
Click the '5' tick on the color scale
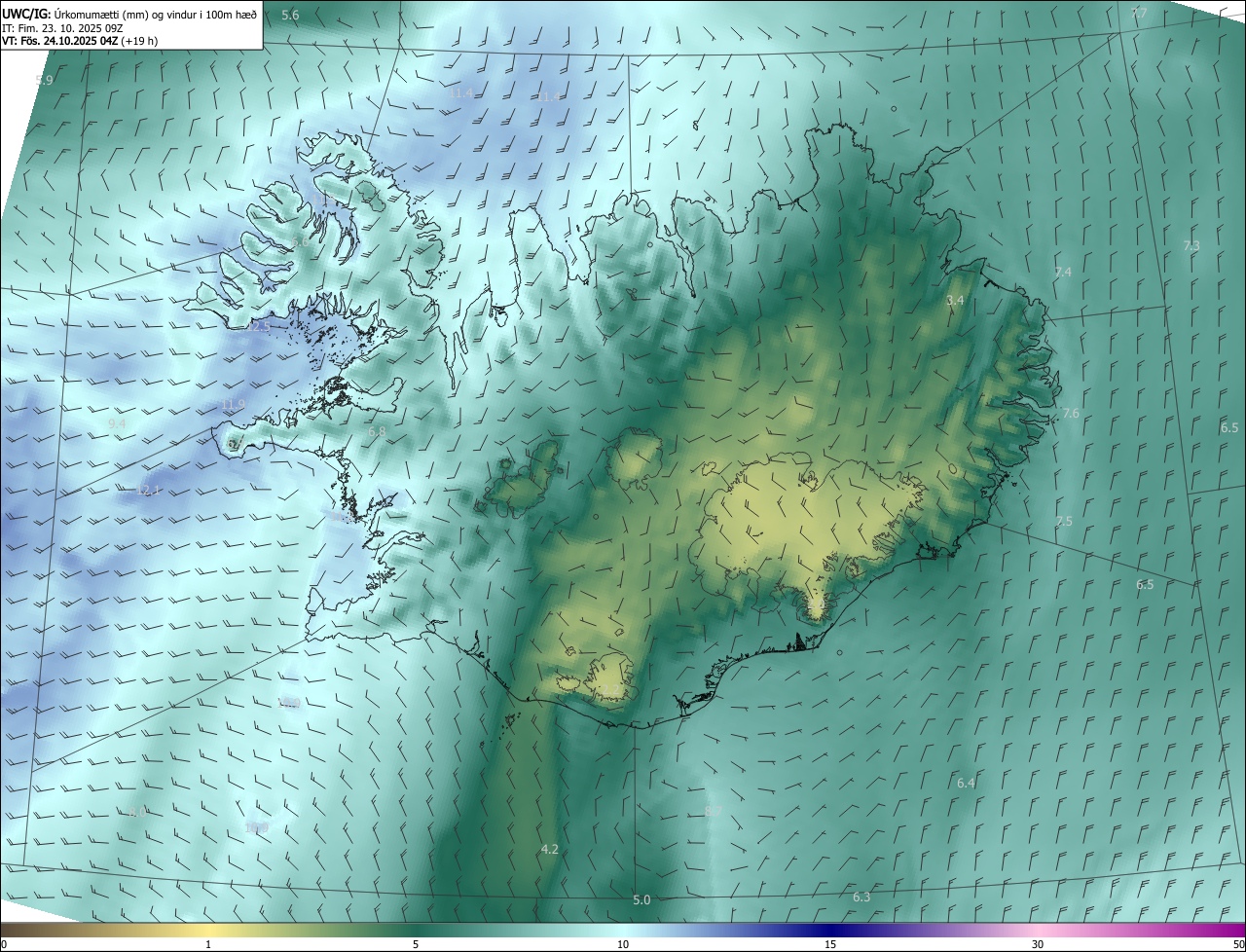(416, 944)
